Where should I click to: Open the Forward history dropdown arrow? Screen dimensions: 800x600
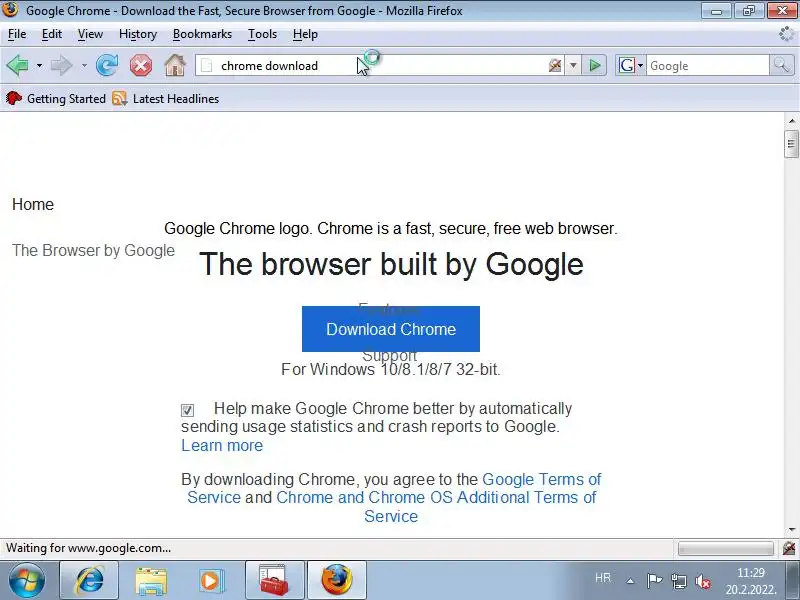(x=84, y=65)
